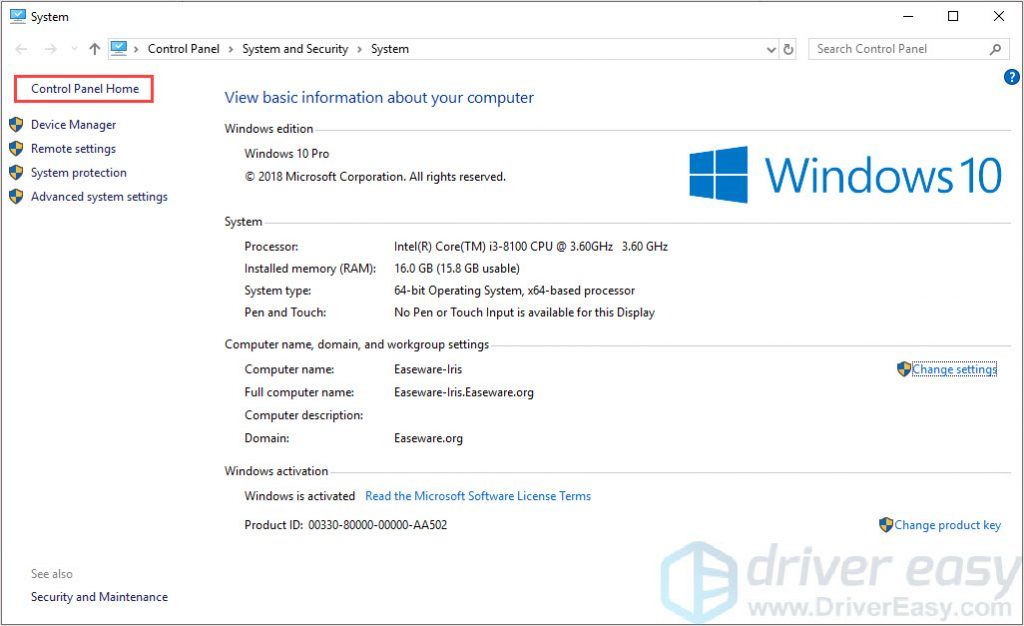
Task: Select Control Panel breadcrumb
Action: (x=184, y=49)
